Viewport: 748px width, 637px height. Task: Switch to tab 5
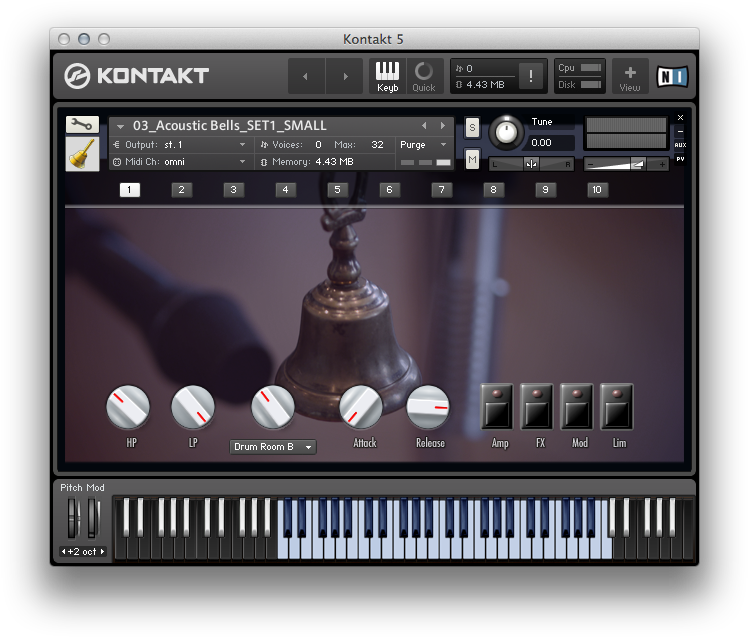[337, 190]
